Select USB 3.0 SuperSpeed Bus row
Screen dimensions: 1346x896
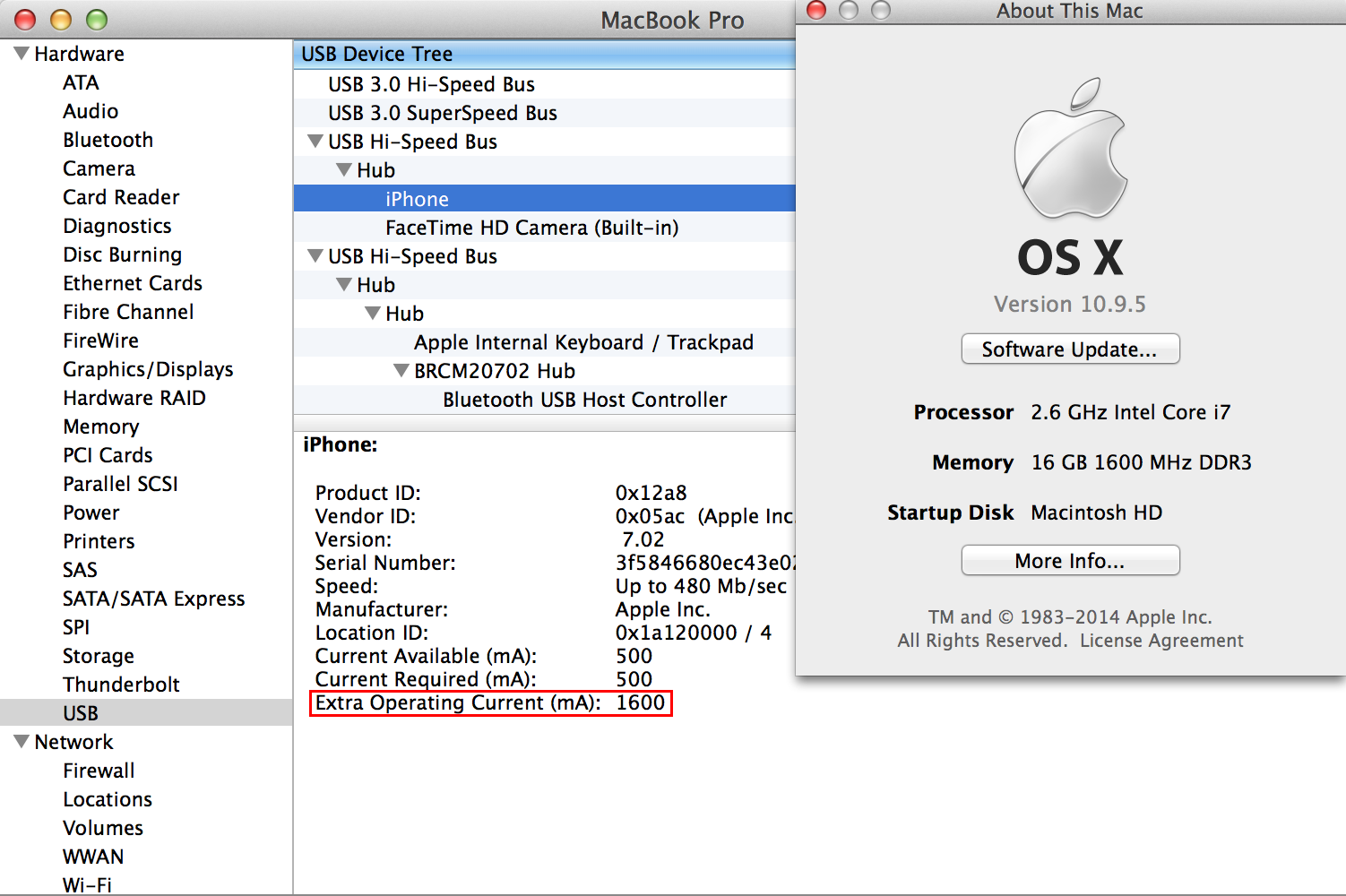click(544, 113)
